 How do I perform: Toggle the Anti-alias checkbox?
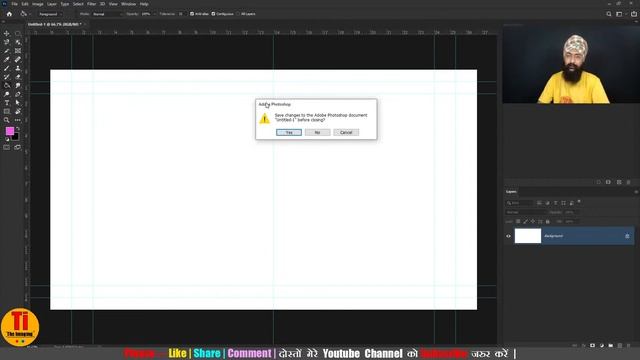[x=192, y=14]
